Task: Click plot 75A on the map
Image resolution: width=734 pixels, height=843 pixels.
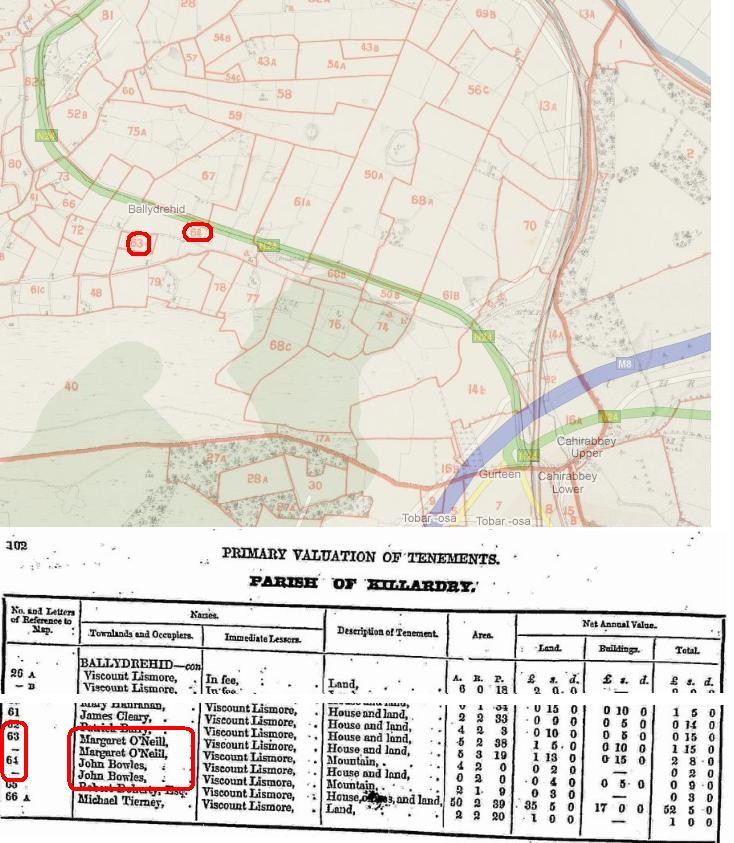Action: (137, 131)
